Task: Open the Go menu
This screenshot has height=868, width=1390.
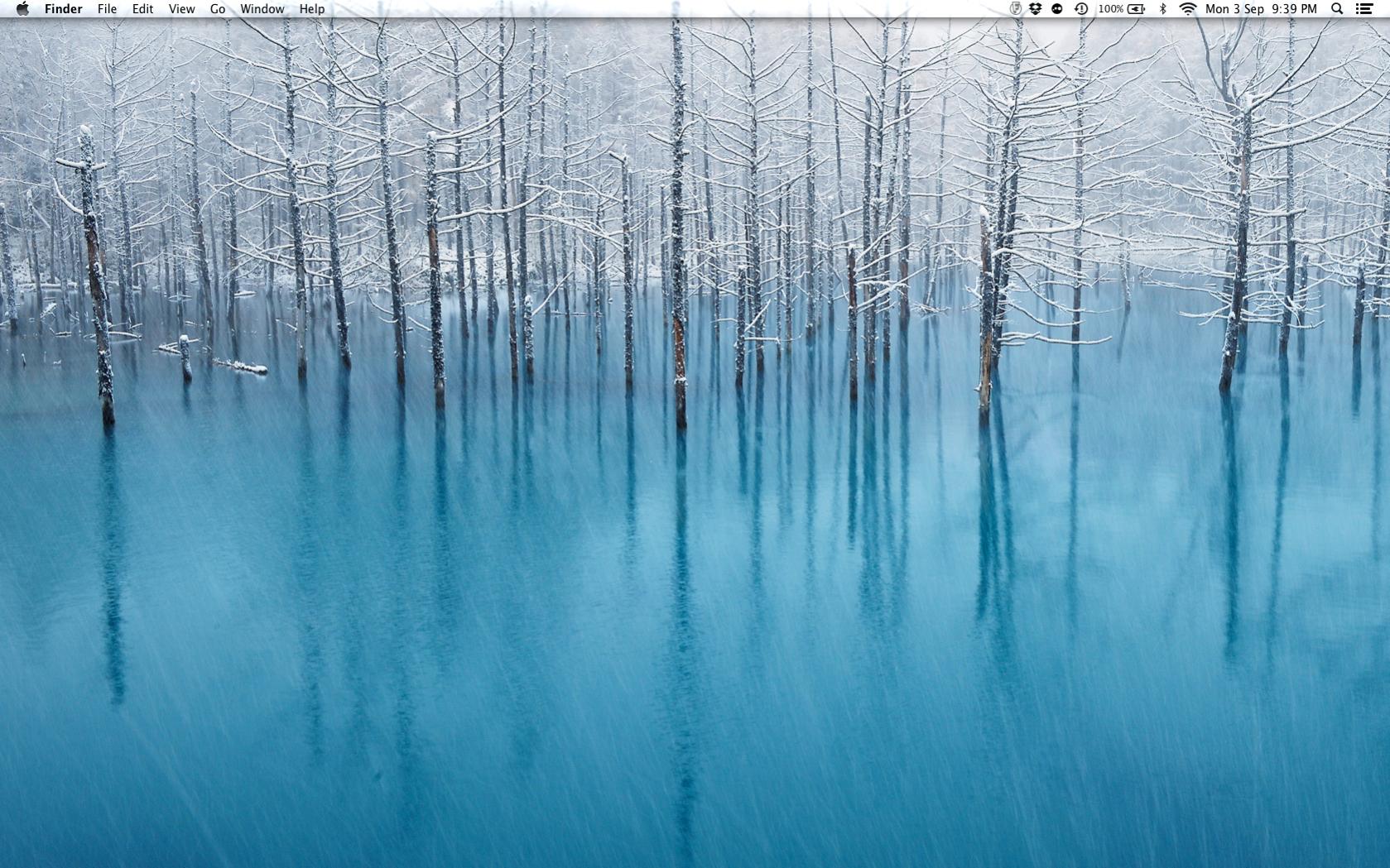Action: click(x=218, y=8)
